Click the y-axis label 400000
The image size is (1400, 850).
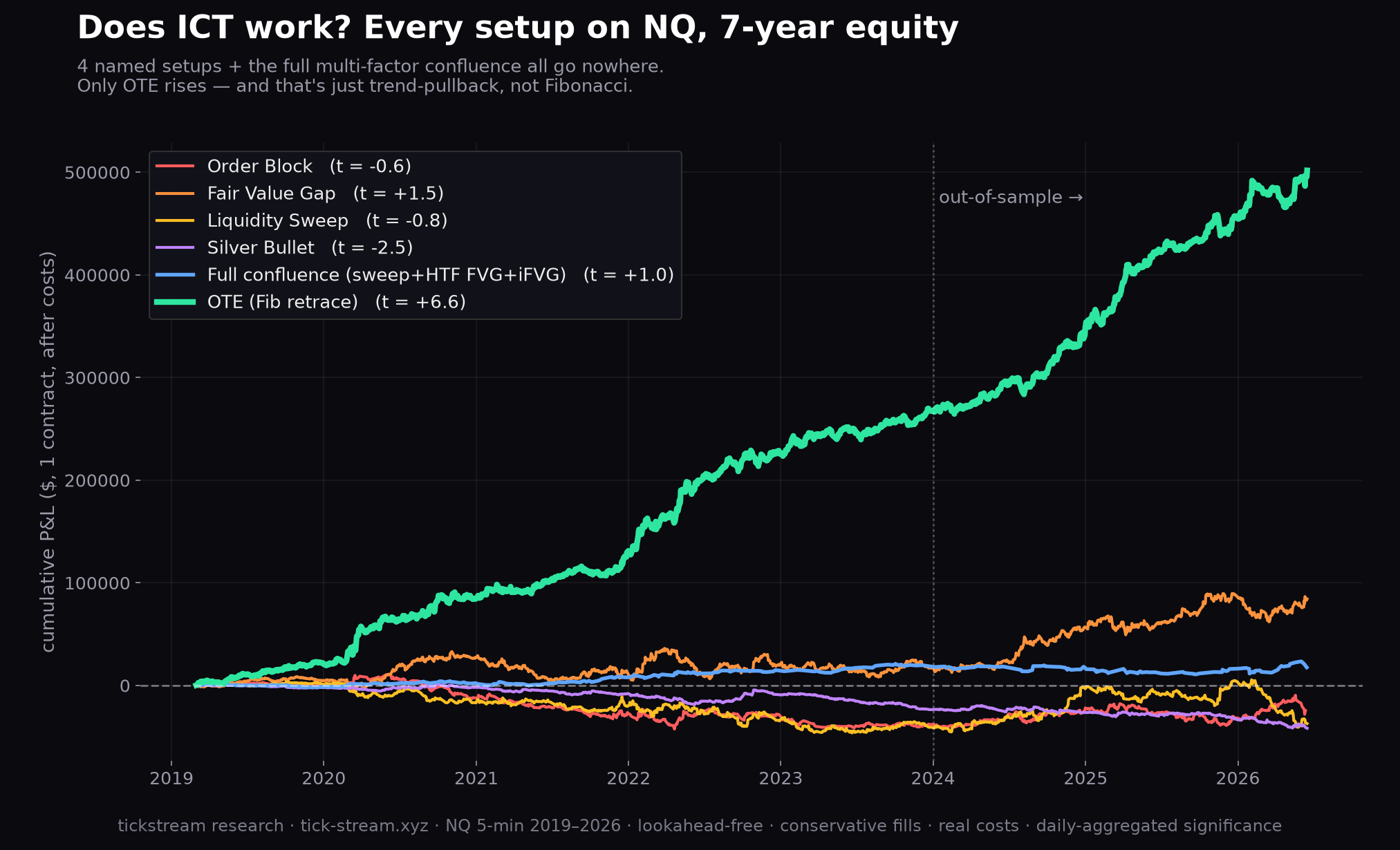(x=97, y=275)
